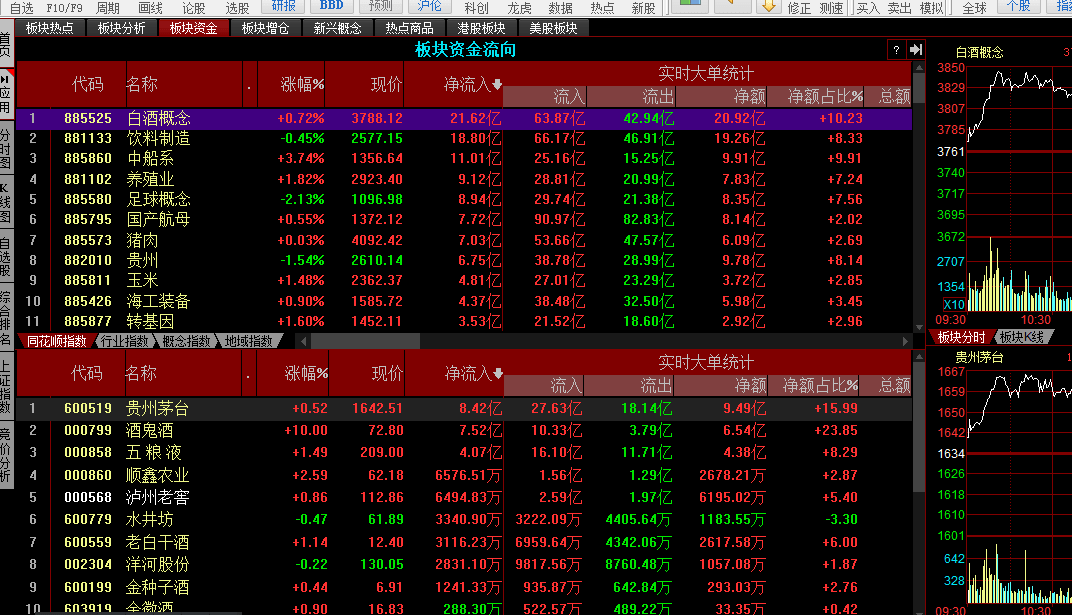Toggle to 板块分时 intraday view
Image resolution: width=1072 pixels, height=615 pixels.
[x=963, y=336]
